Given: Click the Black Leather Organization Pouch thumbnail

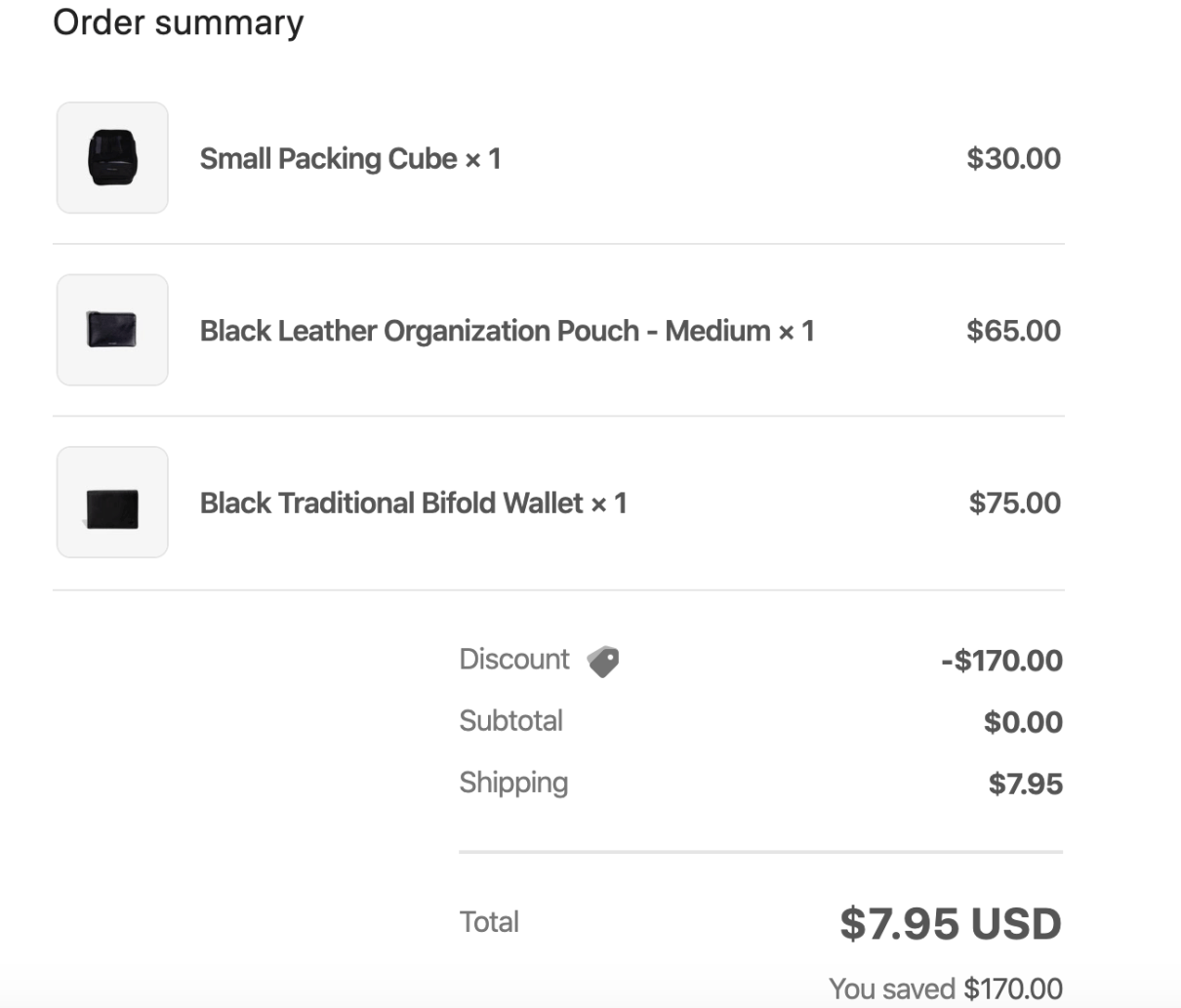Looking at the screenshot, I should [112, 330].
